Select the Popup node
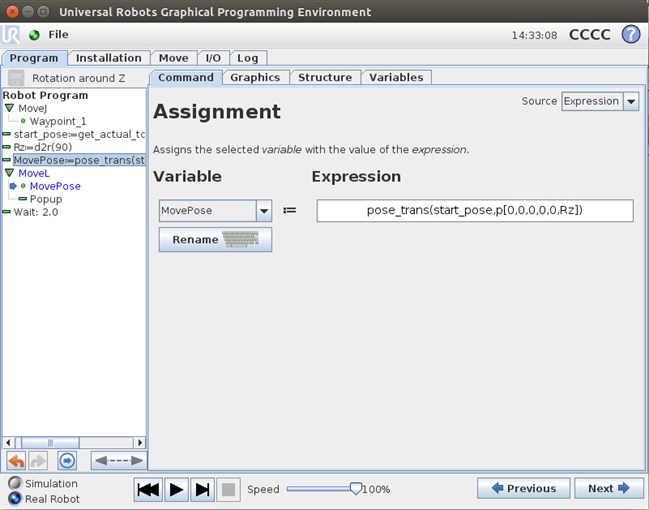649x510 pixels. point(46,199)
